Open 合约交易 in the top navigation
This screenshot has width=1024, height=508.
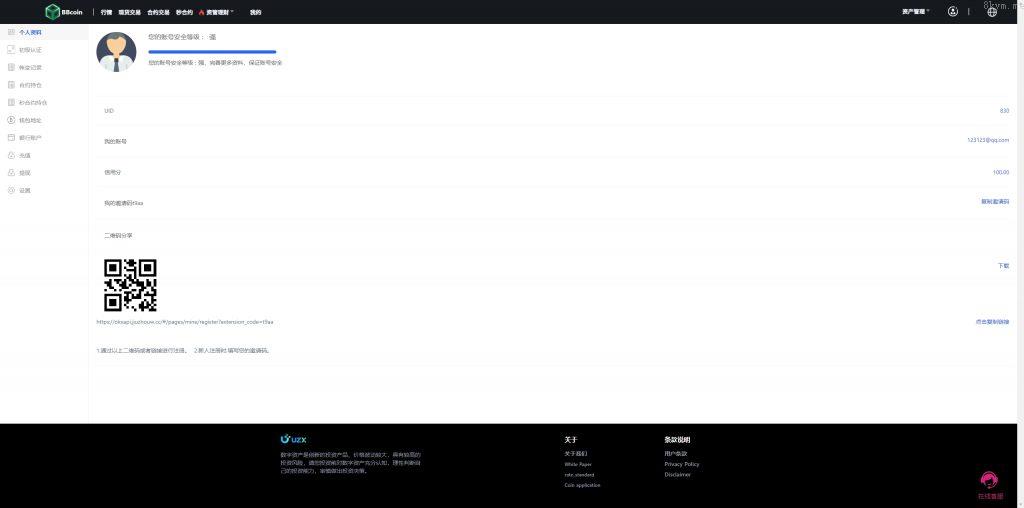tap(158, 12)
